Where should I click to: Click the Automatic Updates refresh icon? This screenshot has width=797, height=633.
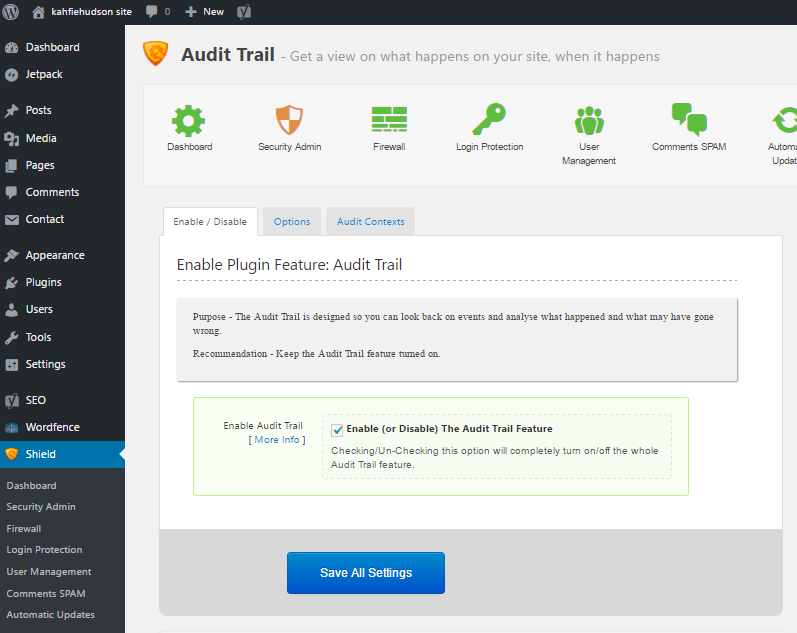pyautogui.click(x=784, y=120)
